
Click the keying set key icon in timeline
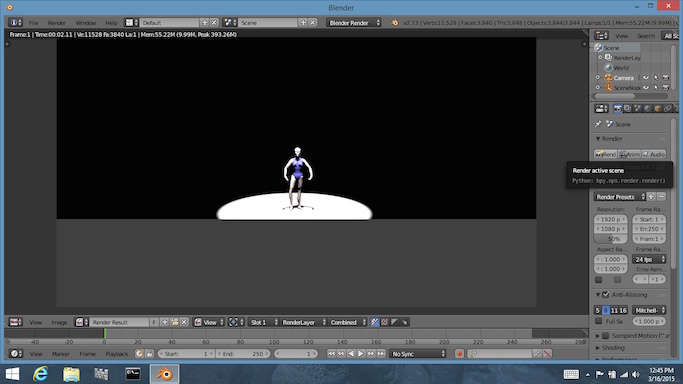click(x=472, y=354)
